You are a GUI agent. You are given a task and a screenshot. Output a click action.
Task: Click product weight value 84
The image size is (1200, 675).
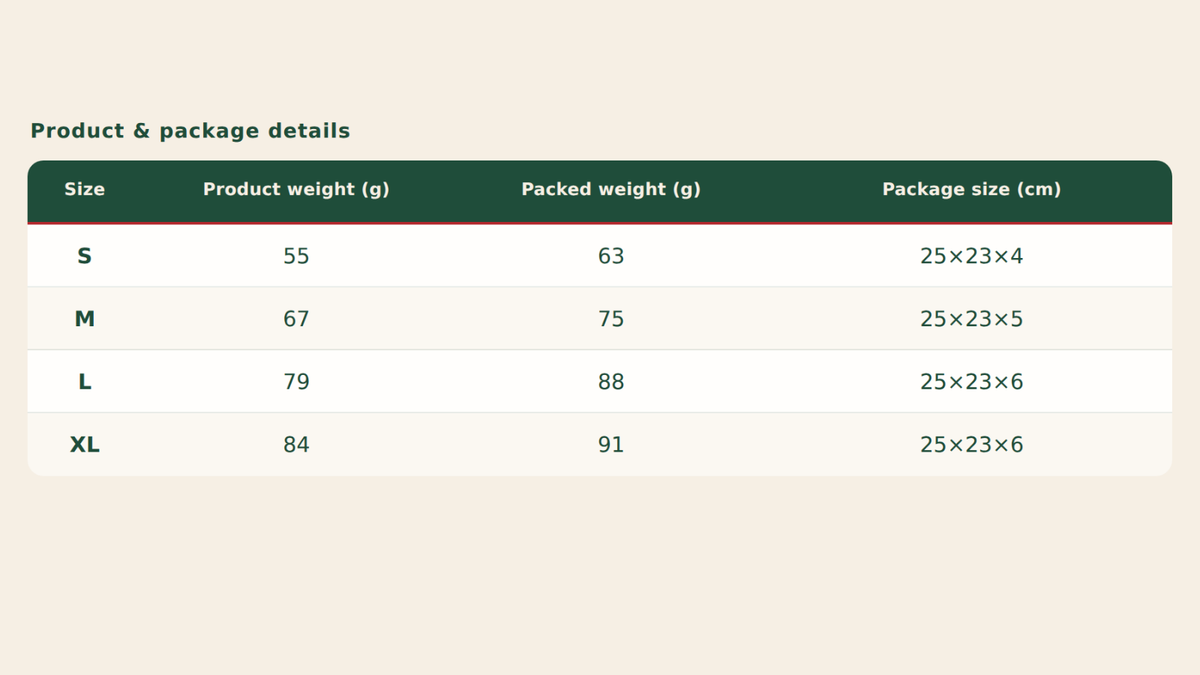click(x=296, y=445)
